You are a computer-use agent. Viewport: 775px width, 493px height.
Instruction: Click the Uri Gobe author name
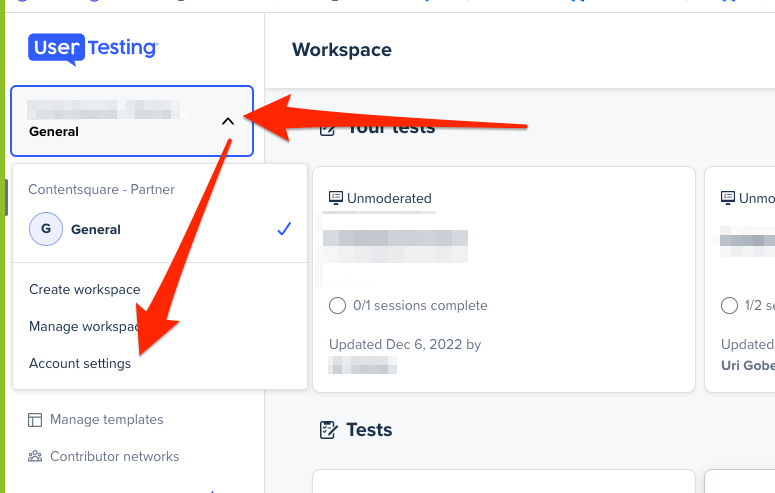(747, 365)
